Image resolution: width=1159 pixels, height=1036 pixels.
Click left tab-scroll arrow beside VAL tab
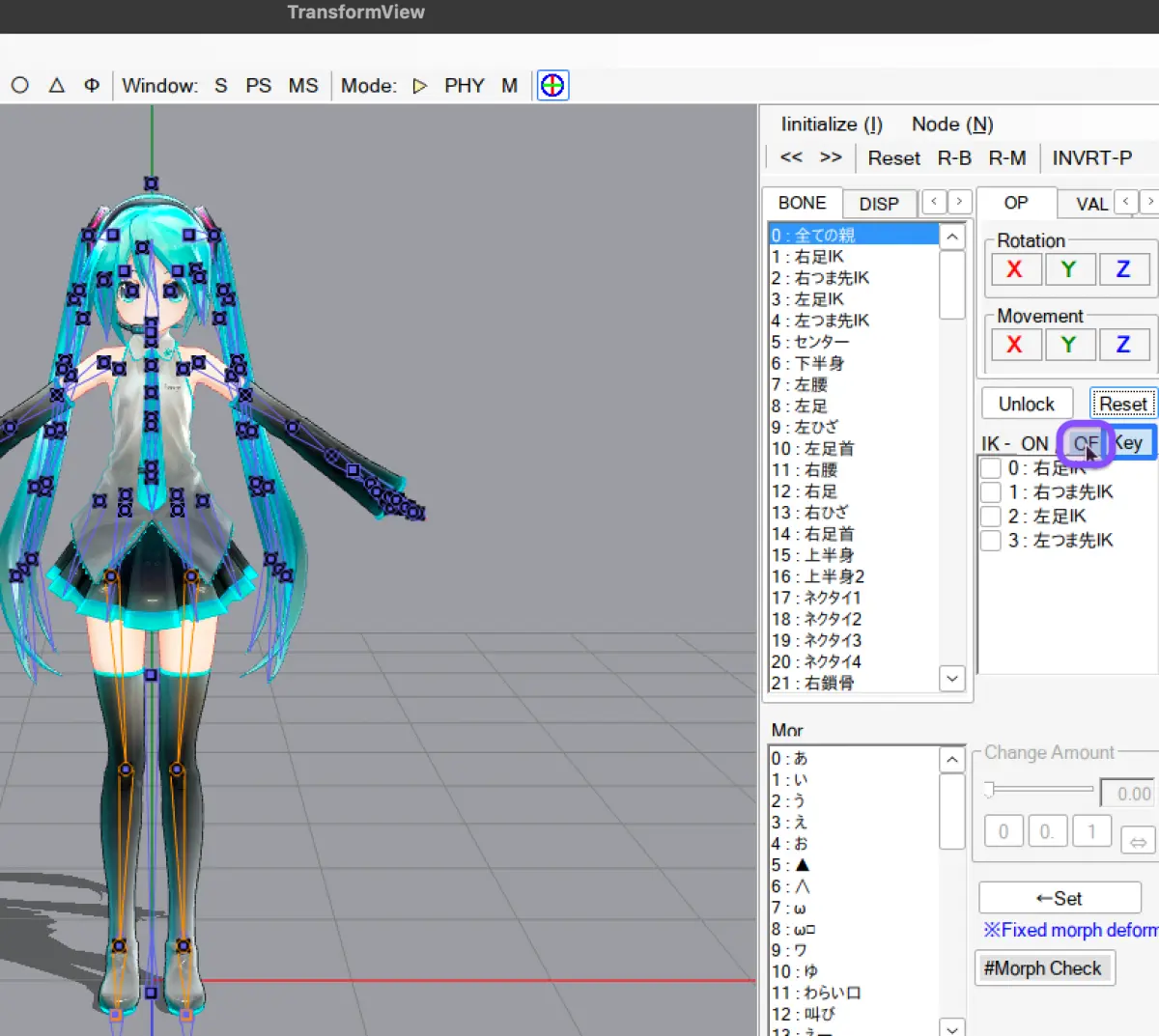tap(1126, 202)
